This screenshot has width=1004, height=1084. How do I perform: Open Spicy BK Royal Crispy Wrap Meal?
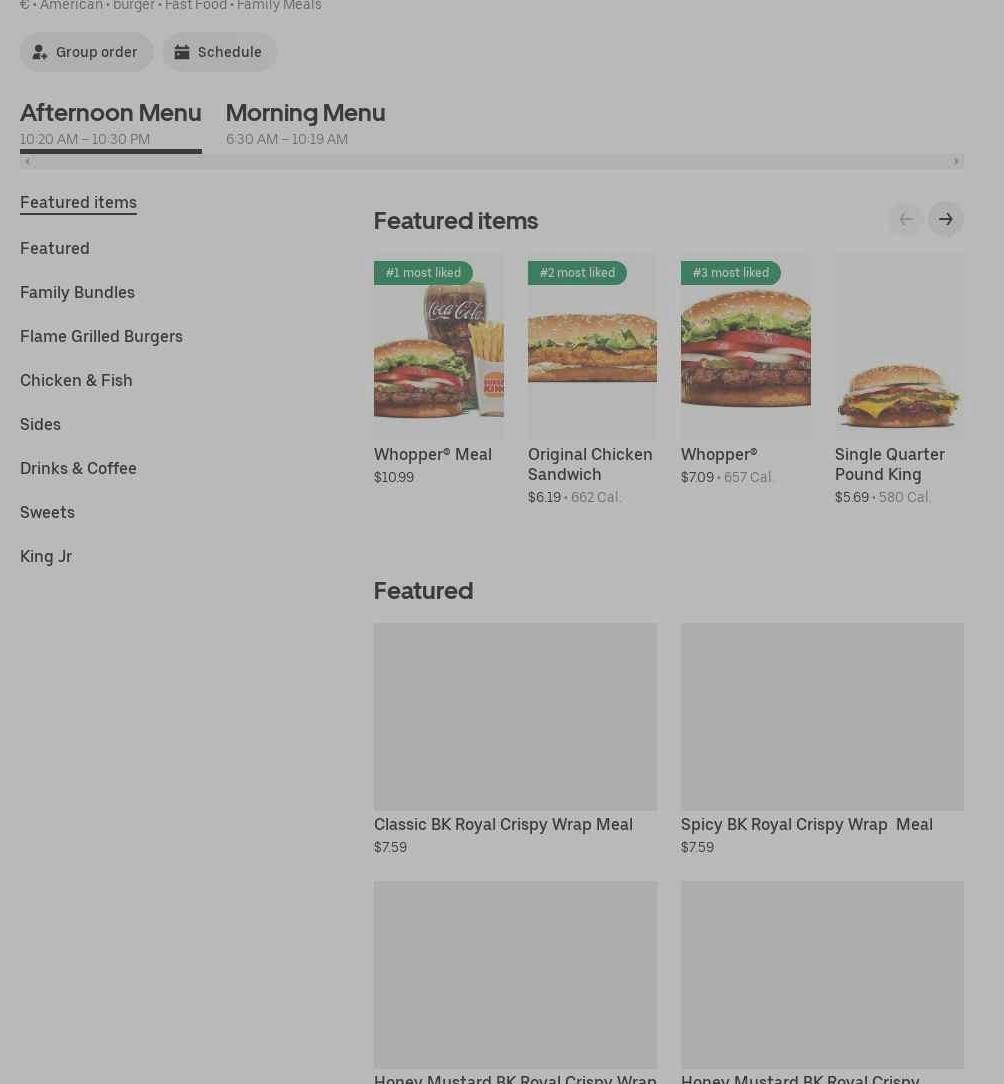pos(822,716)
